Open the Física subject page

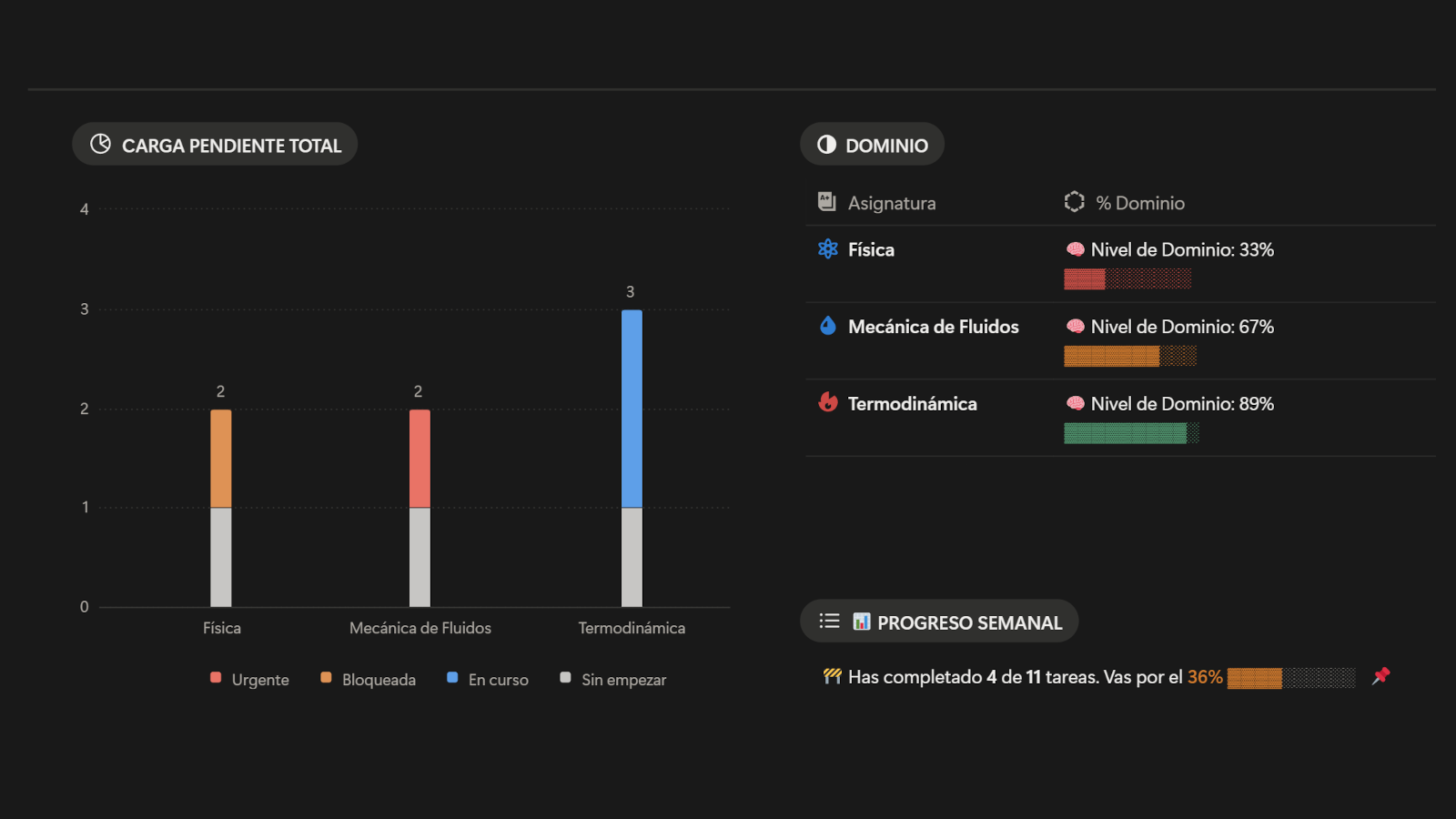point(871,249)
